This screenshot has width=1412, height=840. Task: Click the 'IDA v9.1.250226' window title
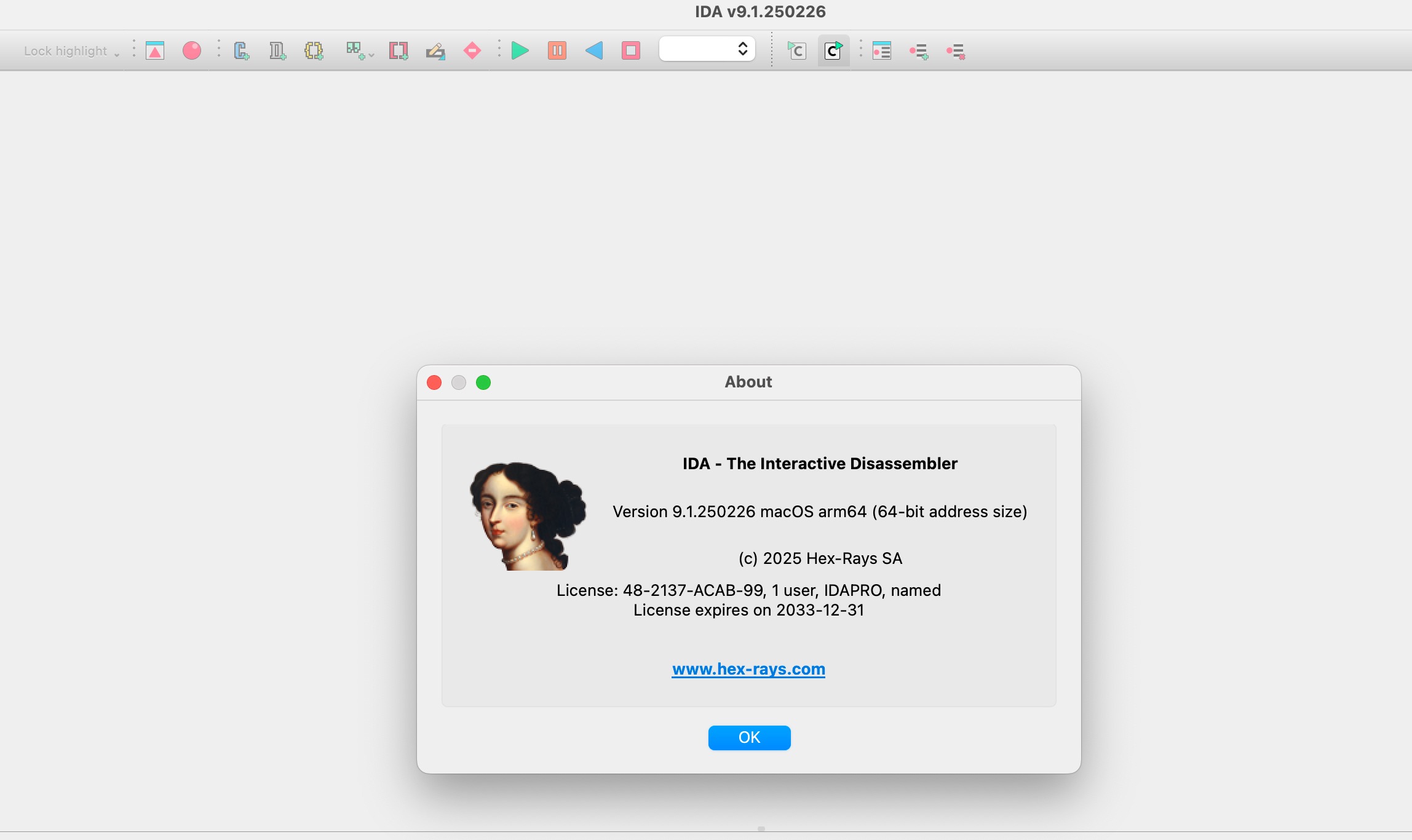pos(760,12)
